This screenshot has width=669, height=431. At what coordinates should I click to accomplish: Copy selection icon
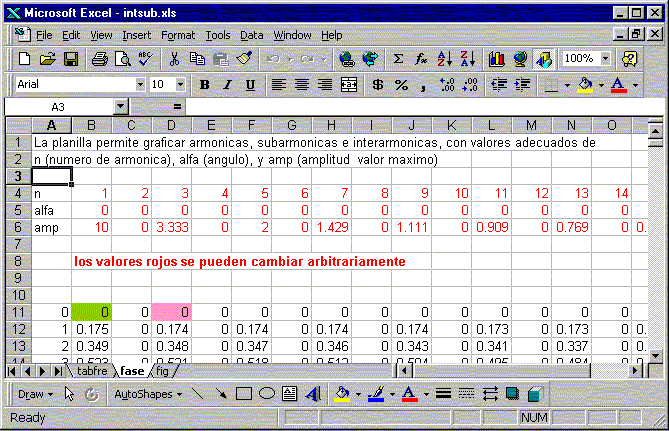[197, 59]
